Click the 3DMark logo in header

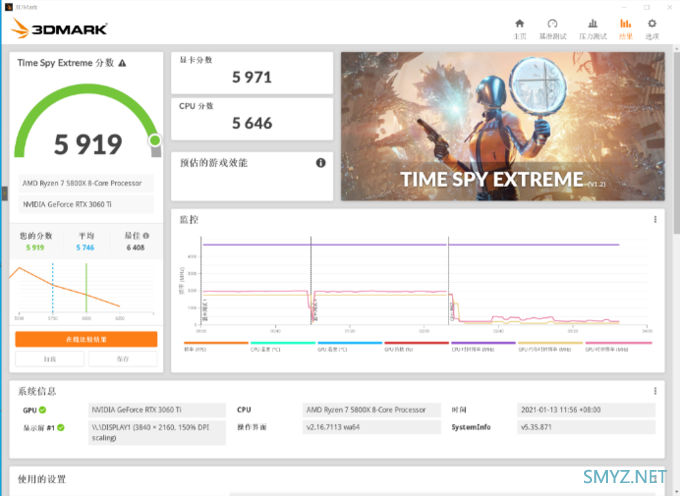(59, 29)
